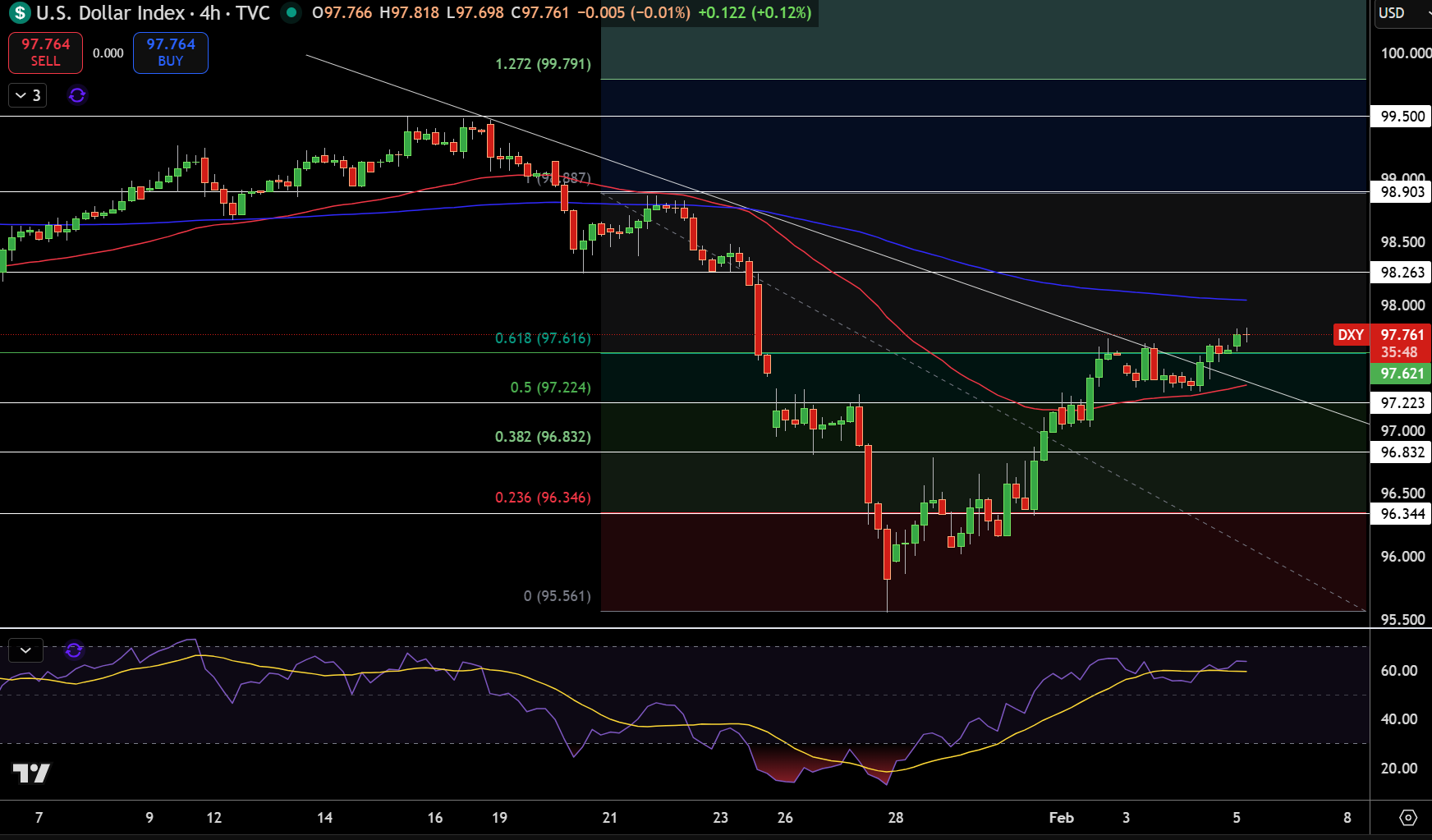Viewport: 1432px width, 840px height.
Task: Click the 0.618 (97.616) Fibonacci label
Action: coord(543,338)
